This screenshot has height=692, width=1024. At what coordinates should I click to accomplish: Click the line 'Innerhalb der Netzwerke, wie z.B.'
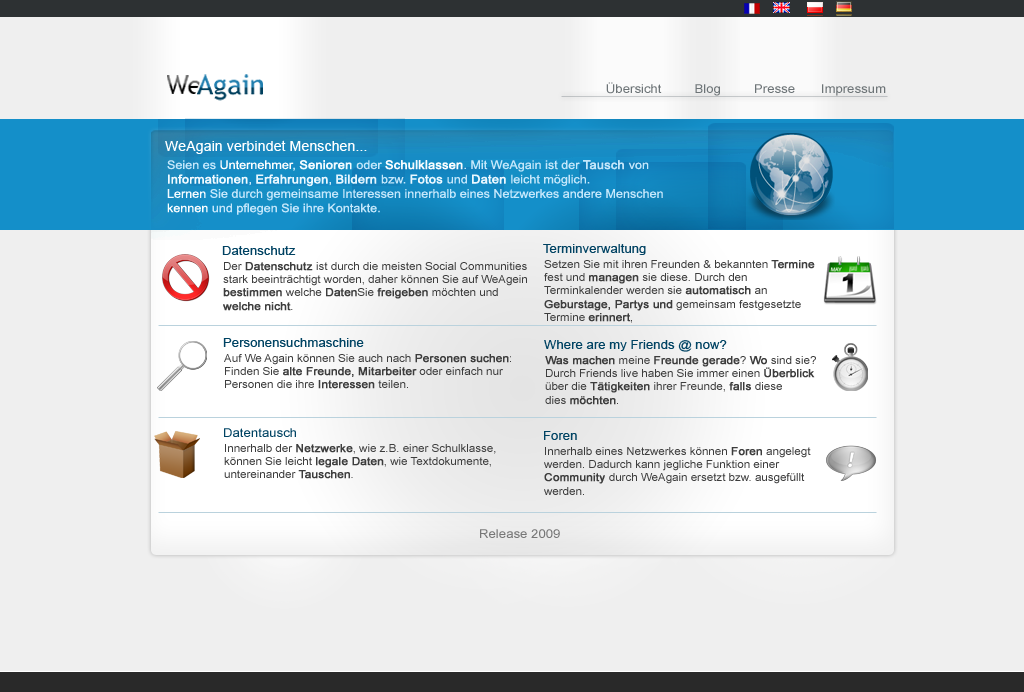pyautogui.click(x=360, y=448)
